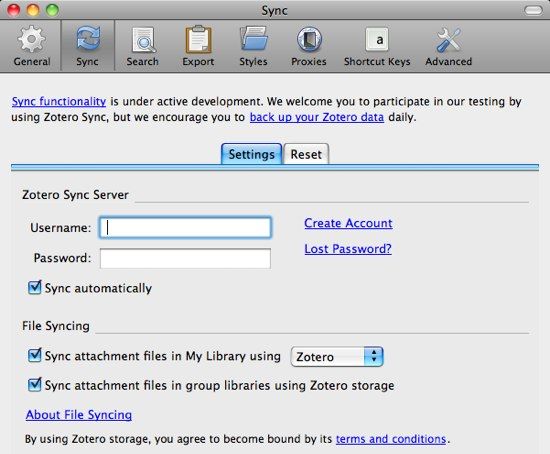Select the Sync pane icon

88,46
